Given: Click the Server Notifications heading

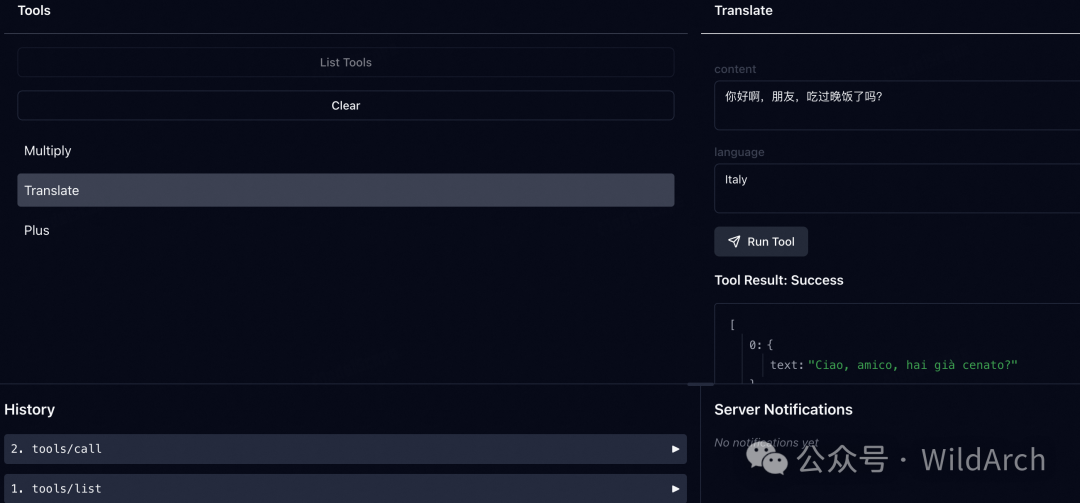Looking at the screenshot, I should tap(783, 410).
